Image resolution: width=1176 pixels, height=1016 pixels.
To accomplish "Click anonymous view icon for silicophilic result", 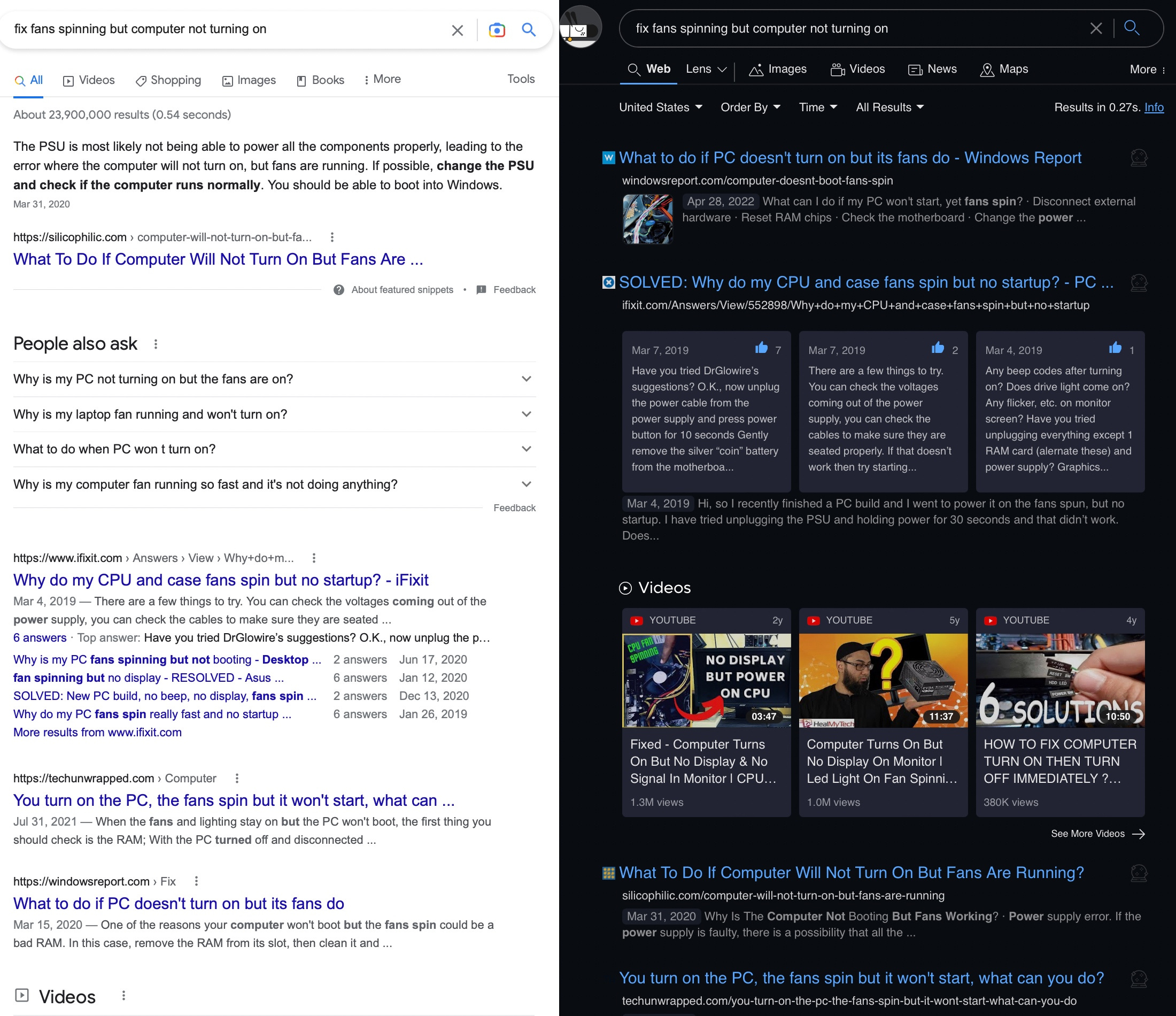I will click(1139, 873).
